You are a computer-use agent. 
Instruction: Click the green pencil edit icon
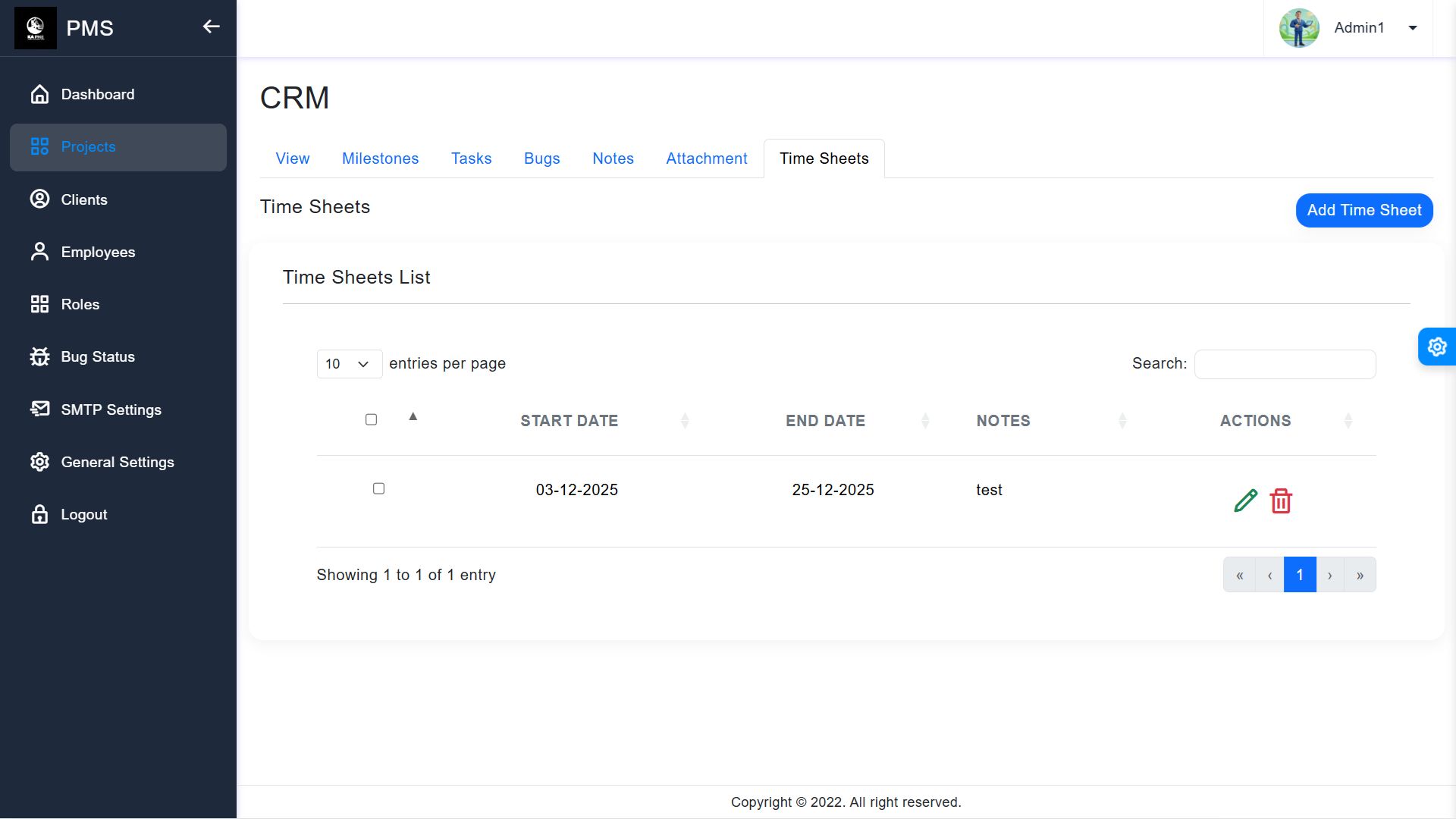[x=1245, y=500]
